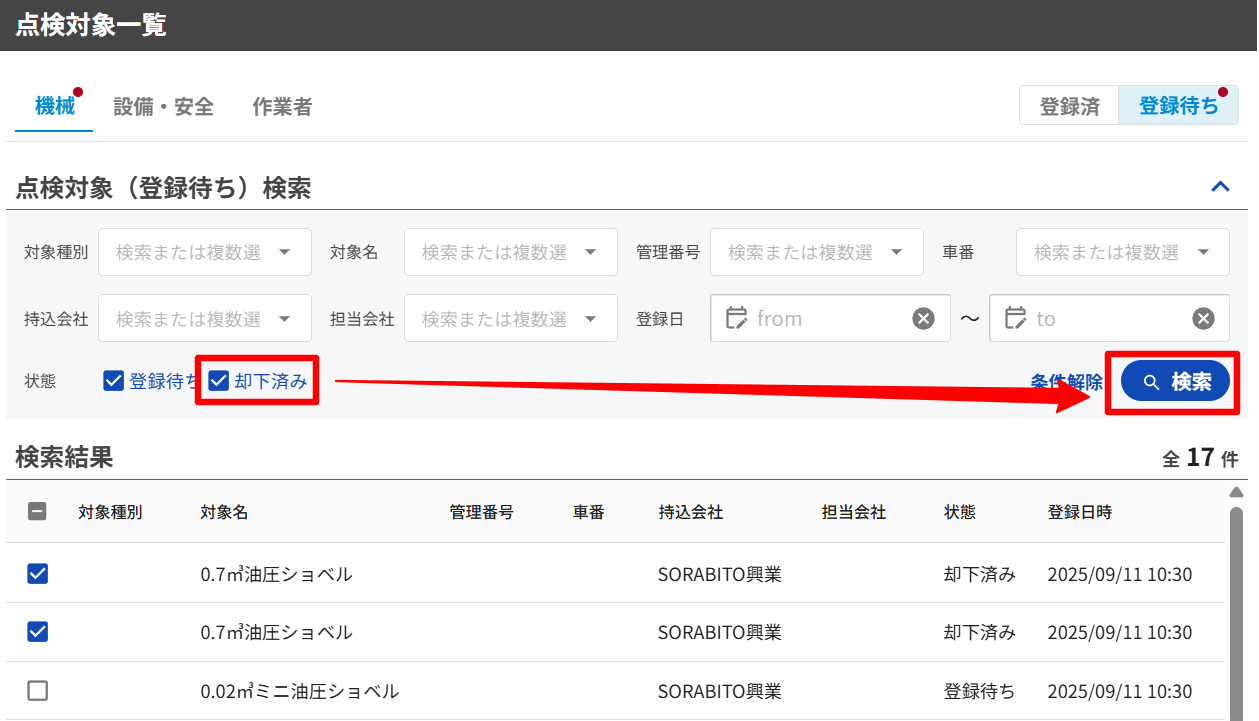Uncheck the 登録待ち status checkbox
Viewport: 1259px width, 721px height.
[x=114, y=381]
